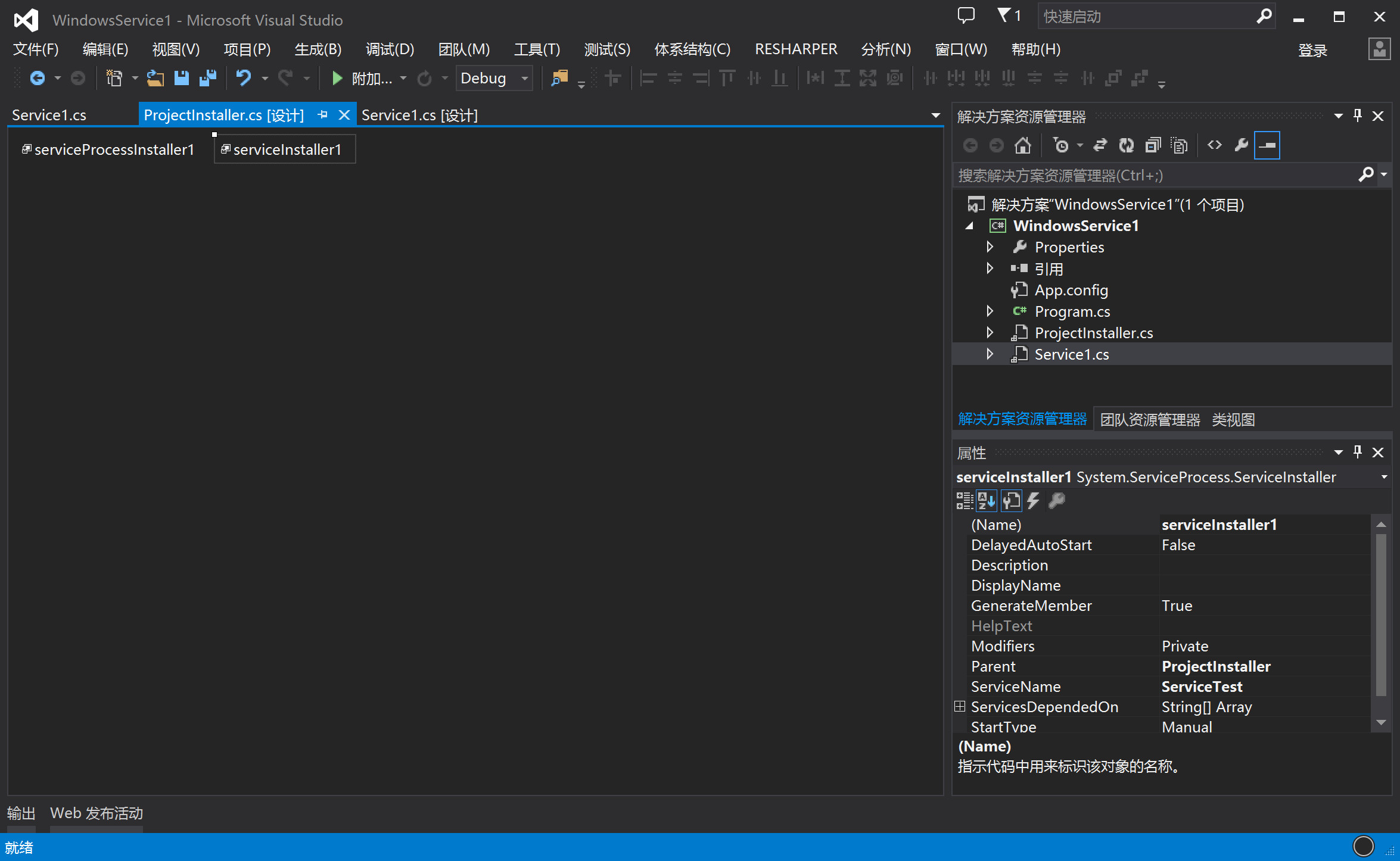
Task: Open Properties wrench icon in Solution Explorer
Action: pos(1241,145)
